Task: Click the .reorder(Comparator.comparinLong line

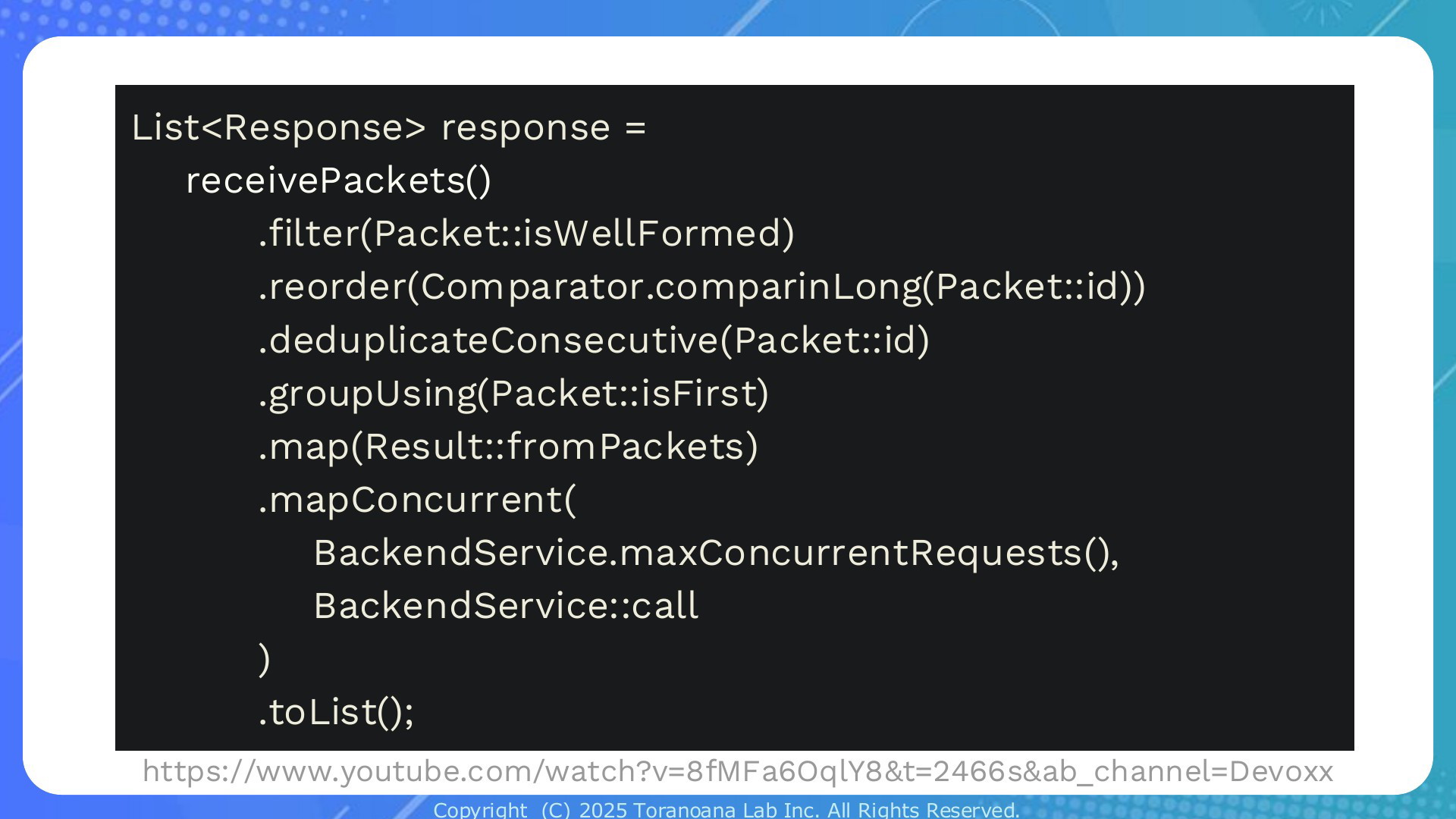Action: [701, 287]
